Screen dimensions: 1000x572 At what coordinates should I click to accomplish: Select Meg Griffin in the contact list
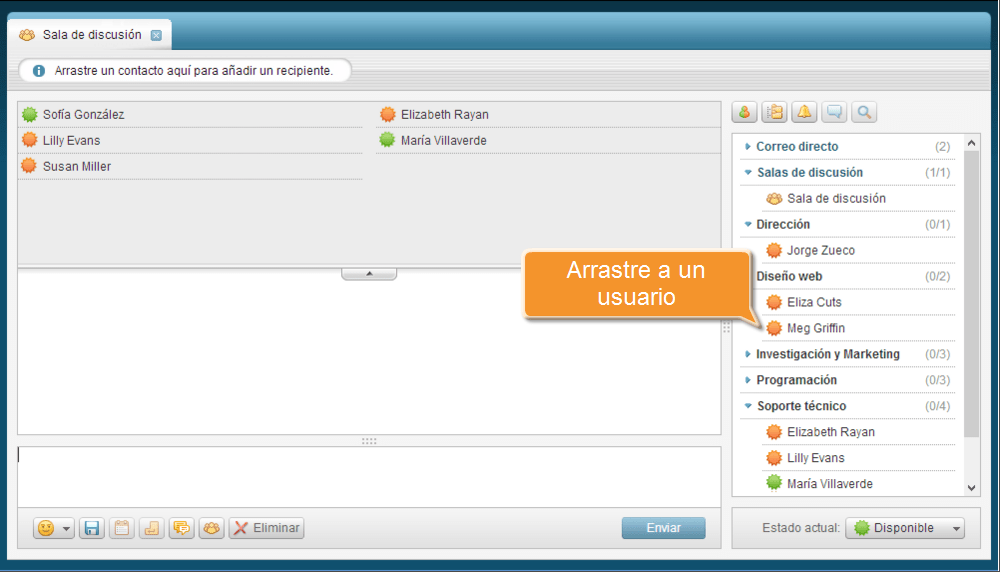pyautogui.click(x=816, y=328)
